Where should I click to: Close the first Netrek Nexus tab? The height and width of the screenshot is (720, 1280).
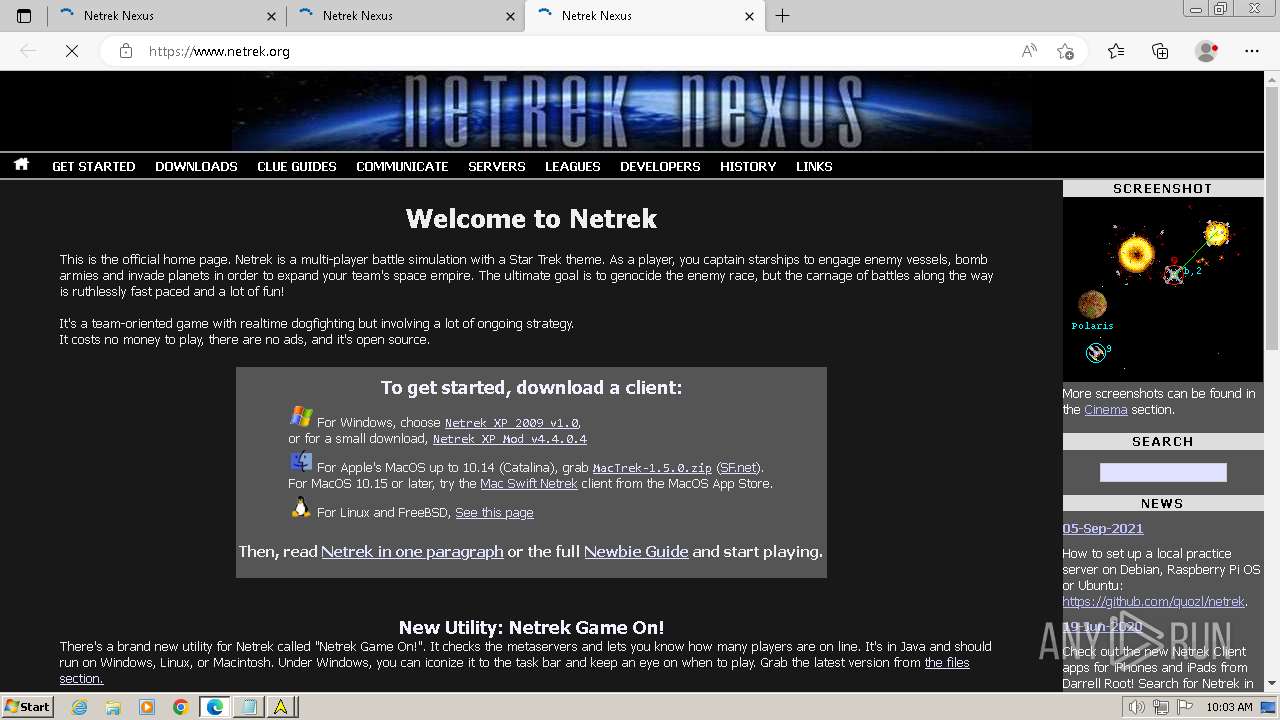point(272,16)
